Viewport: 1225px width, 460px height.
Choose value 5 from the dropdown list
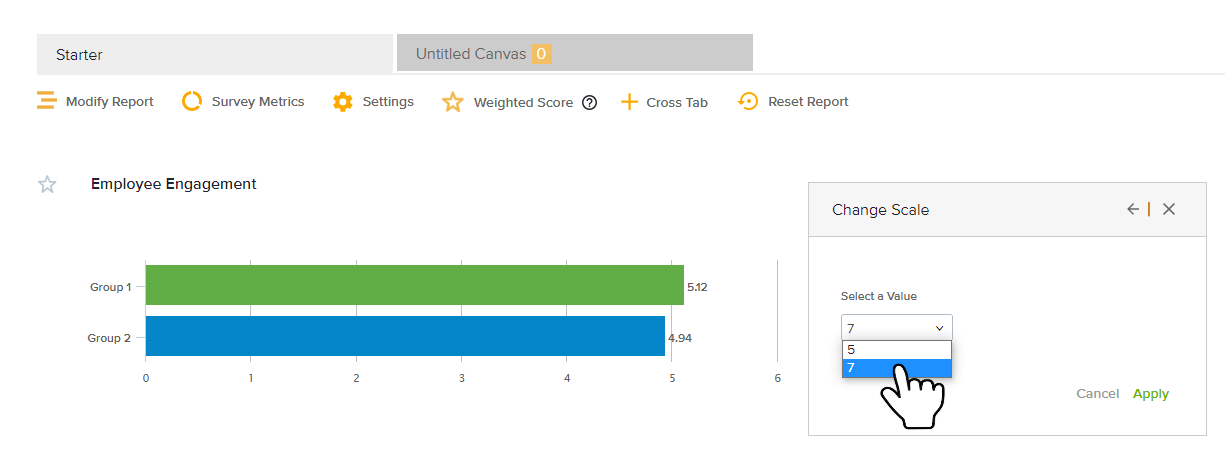coord(896,350)
